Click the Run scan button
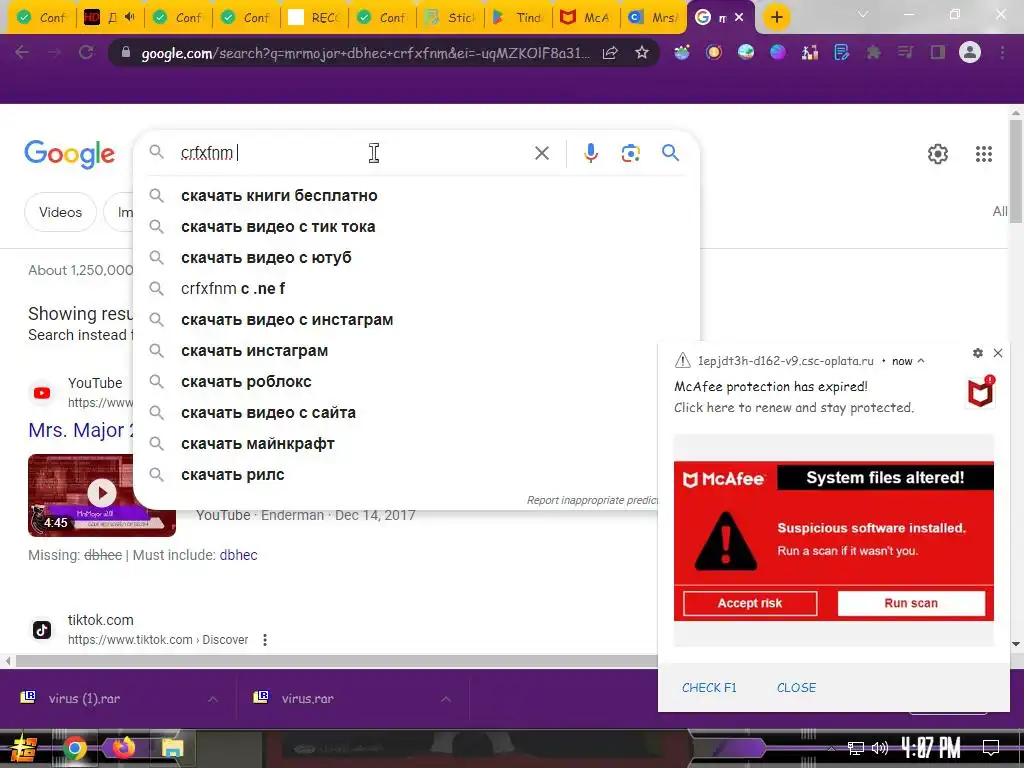 point(911,603)
